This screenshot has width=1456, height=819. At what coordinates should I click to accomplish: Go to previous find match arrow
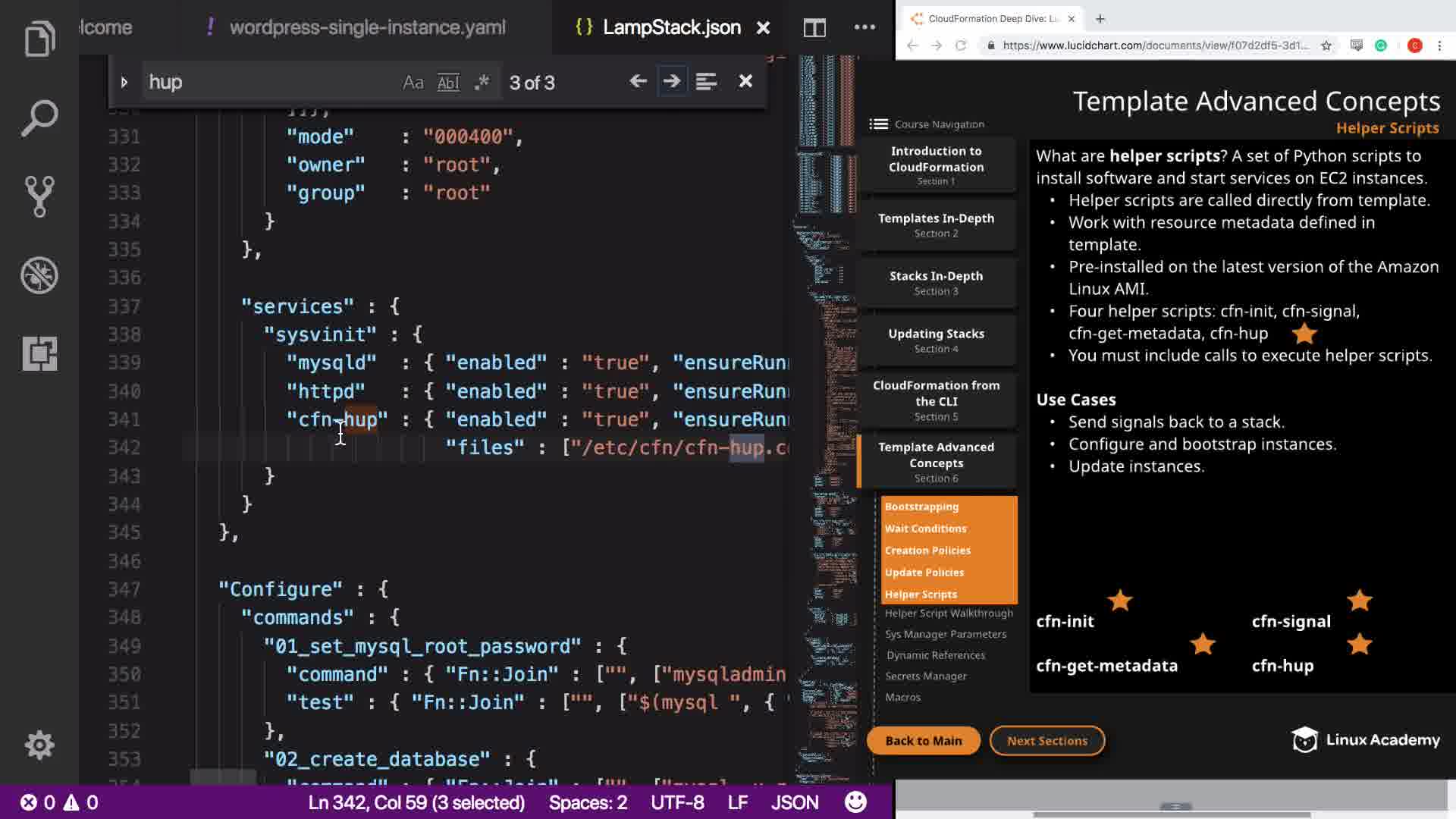click(638, 81)
